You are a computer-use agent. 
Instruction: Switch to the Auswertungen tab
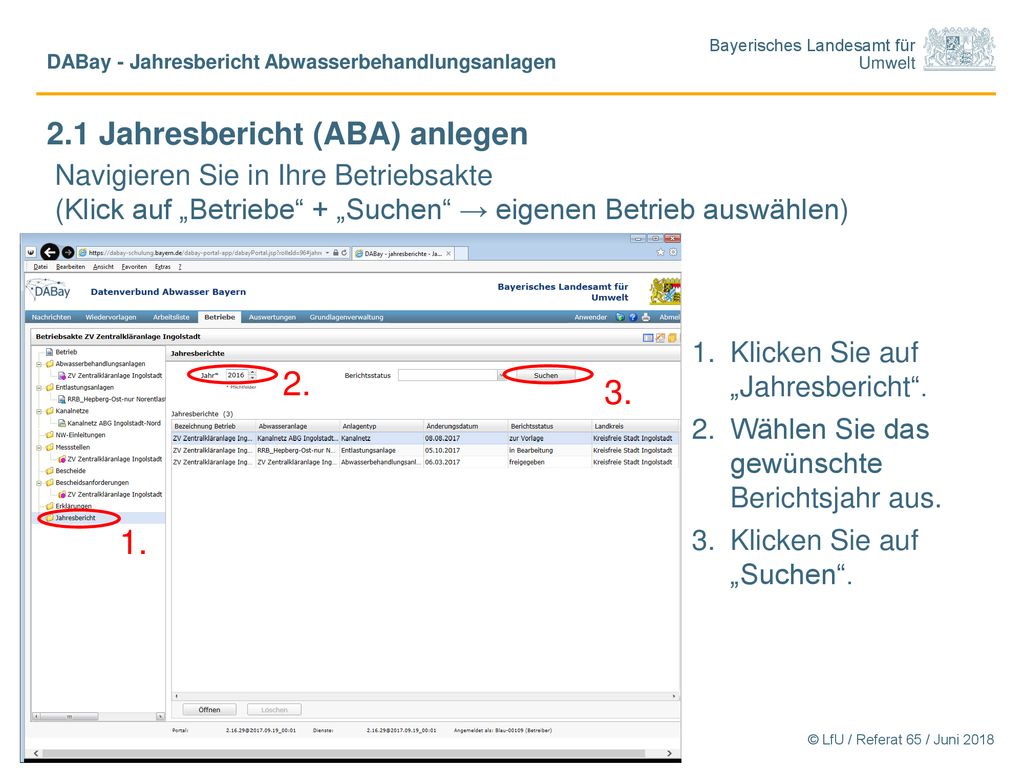pyautogui.click(x=272, y=317)
